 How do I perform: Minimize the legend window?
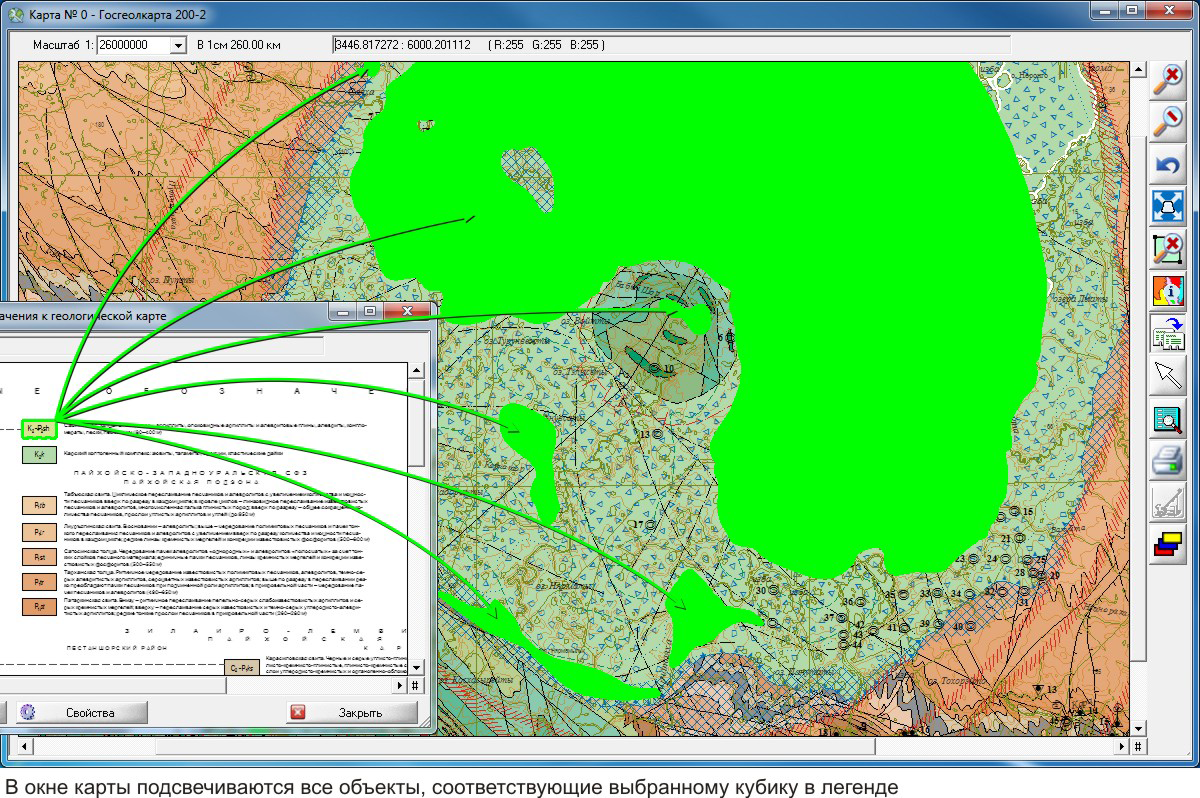(x=344, y=312)
